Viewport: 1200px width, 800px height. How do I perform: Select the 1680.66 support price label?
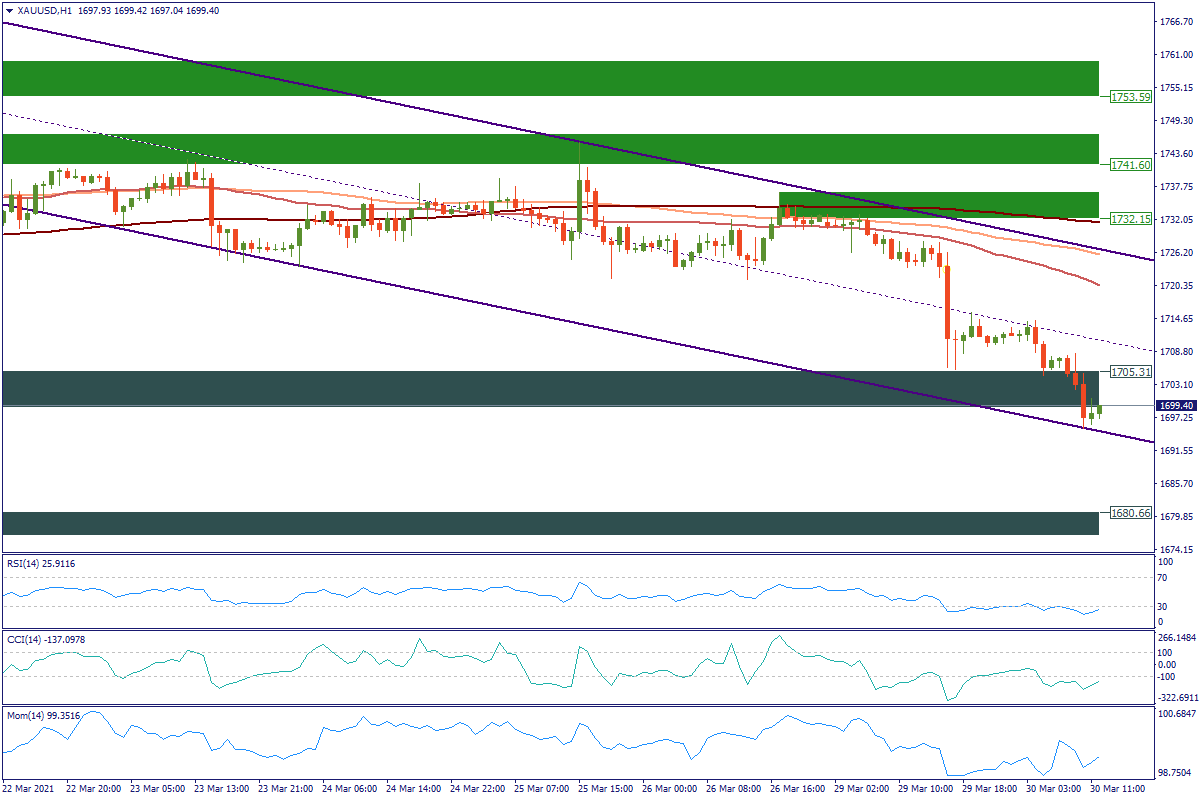[1130, 513]
